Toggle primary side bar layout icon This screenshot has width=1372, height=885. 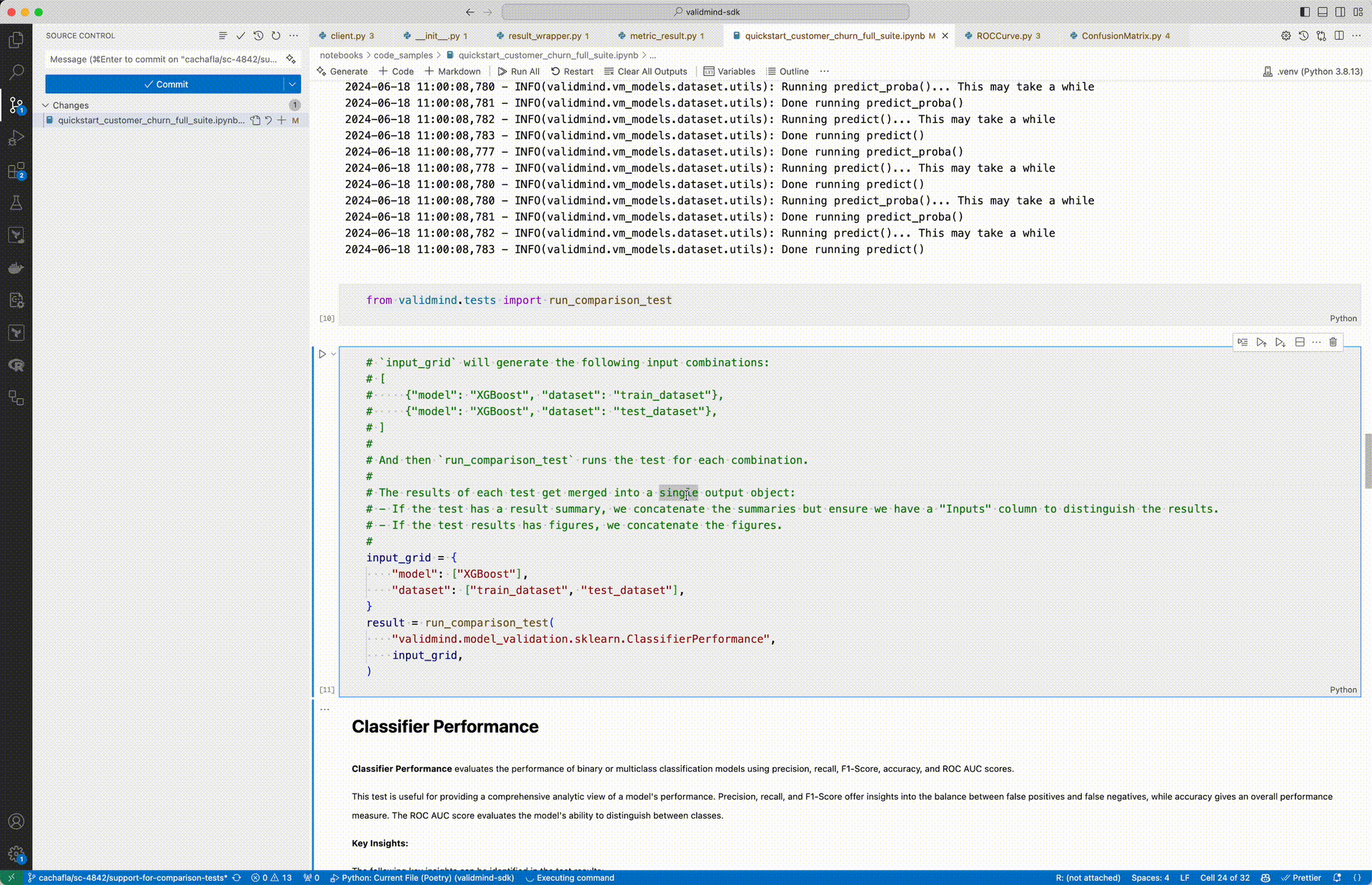click(1305, 12)
